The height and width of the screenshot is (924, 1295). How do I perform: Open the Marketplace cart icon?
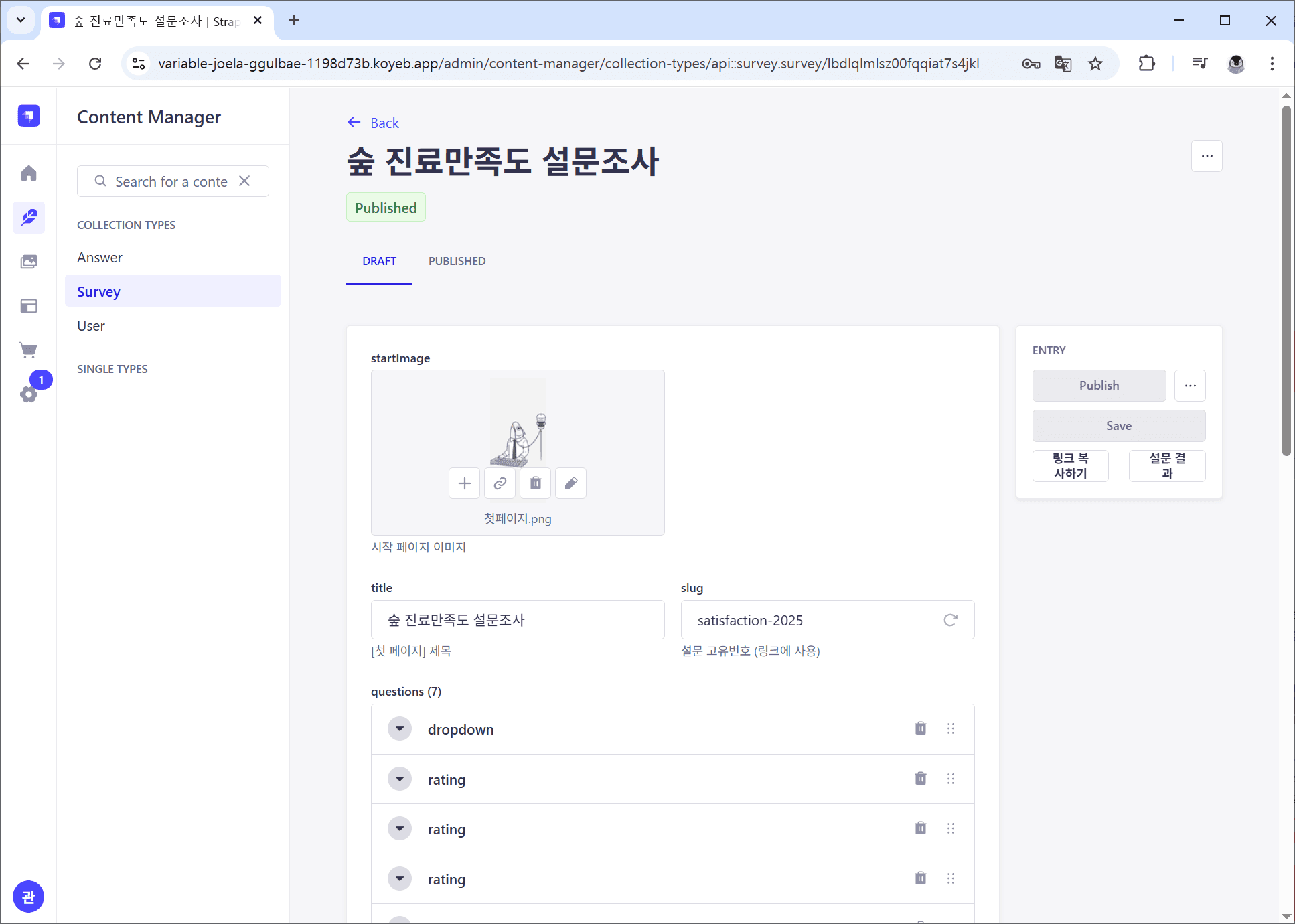[x=29, y=350]
